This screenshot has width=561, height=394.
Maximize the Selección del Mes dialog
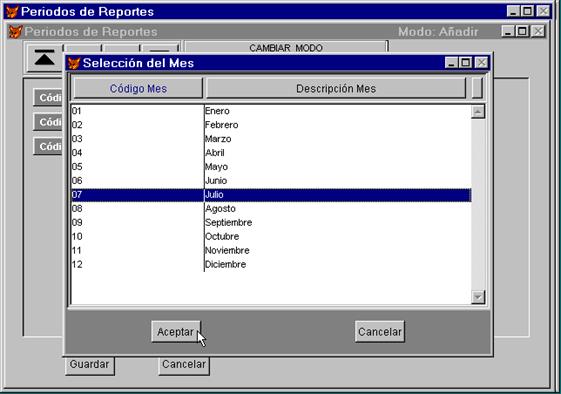465,63
